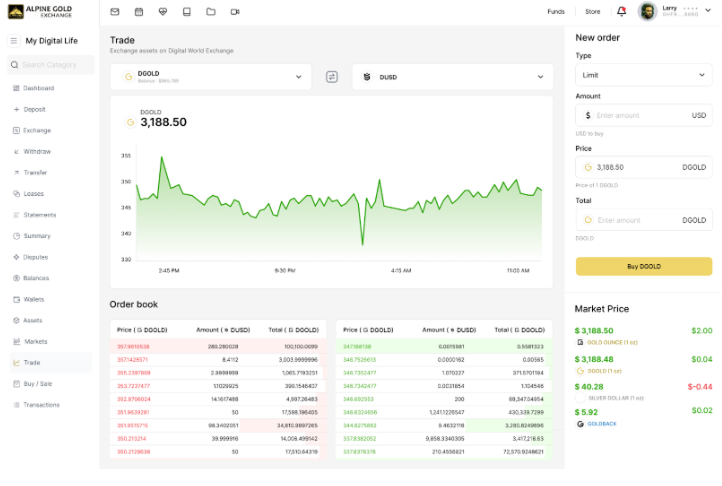Click the GOLDBACK market link
The height and width of the screenshot is (486, 722).
(x=602, y=424)
